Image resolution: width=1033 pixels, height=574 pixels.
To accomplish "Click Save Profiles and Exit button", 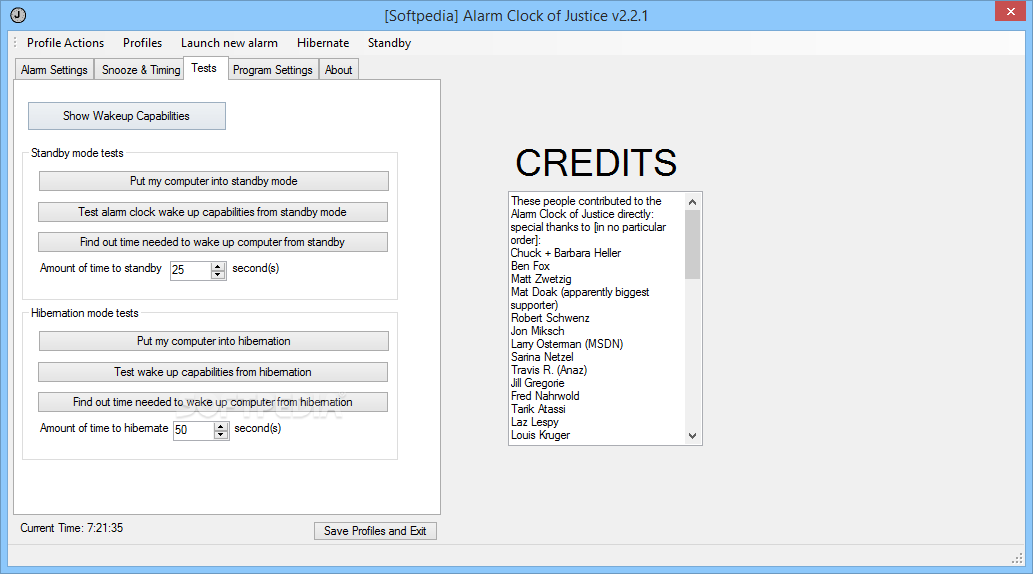I will pyautogui.click(x=376, y=531).
